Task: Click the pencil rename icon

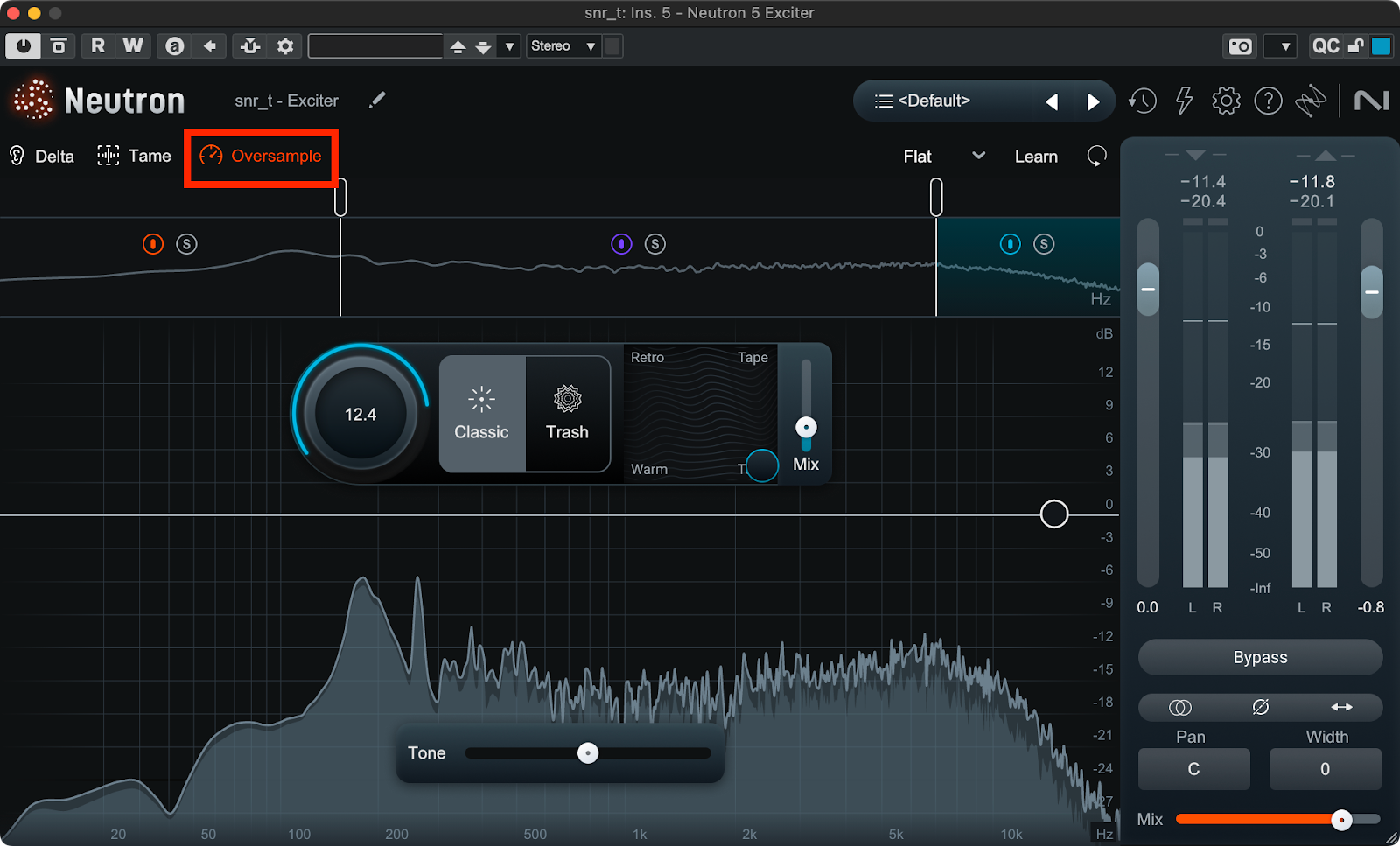Action: point(377,101)
